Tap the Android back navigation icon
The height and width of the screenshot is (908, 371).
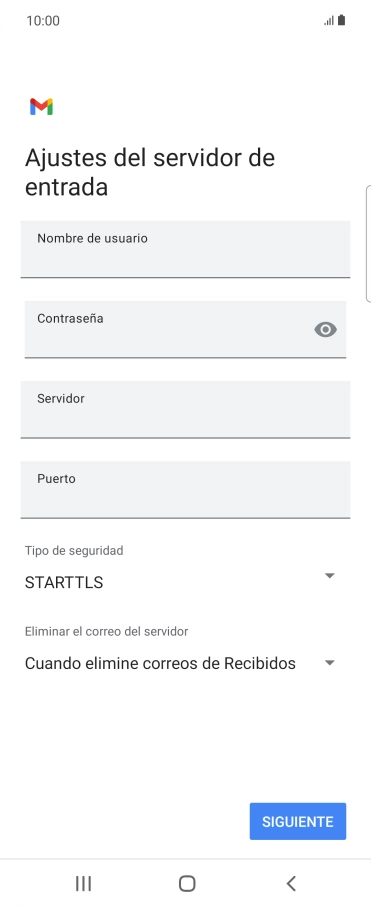click(291, 883)
